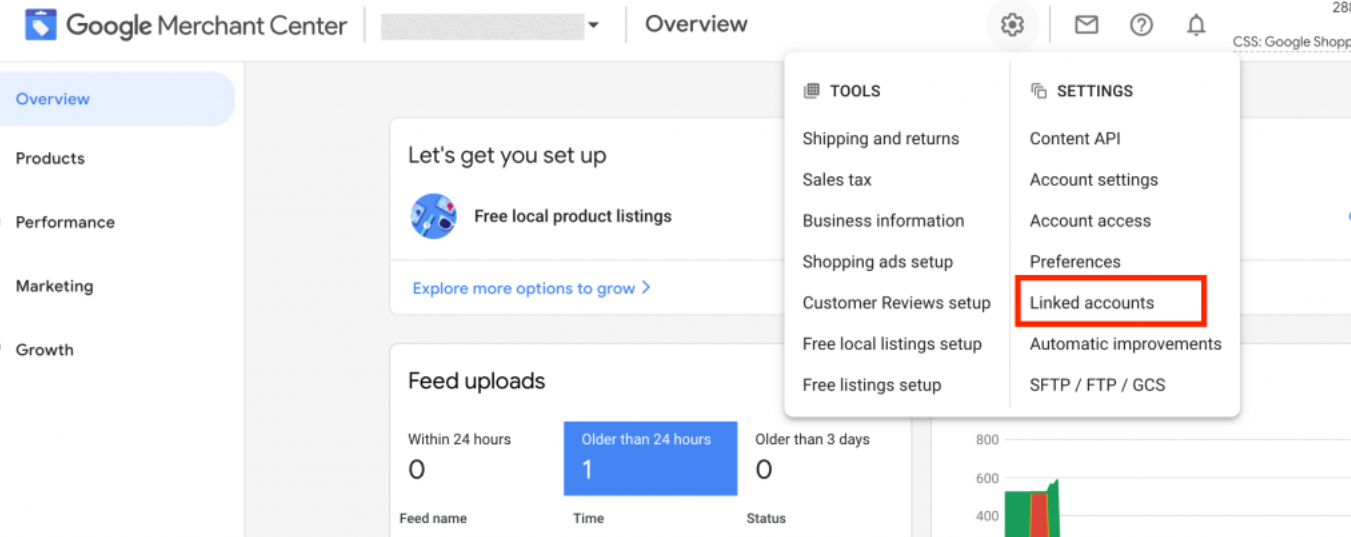Screen dimensions: 1351x537
Task: Click the Status column header
Action: (766, 518)
